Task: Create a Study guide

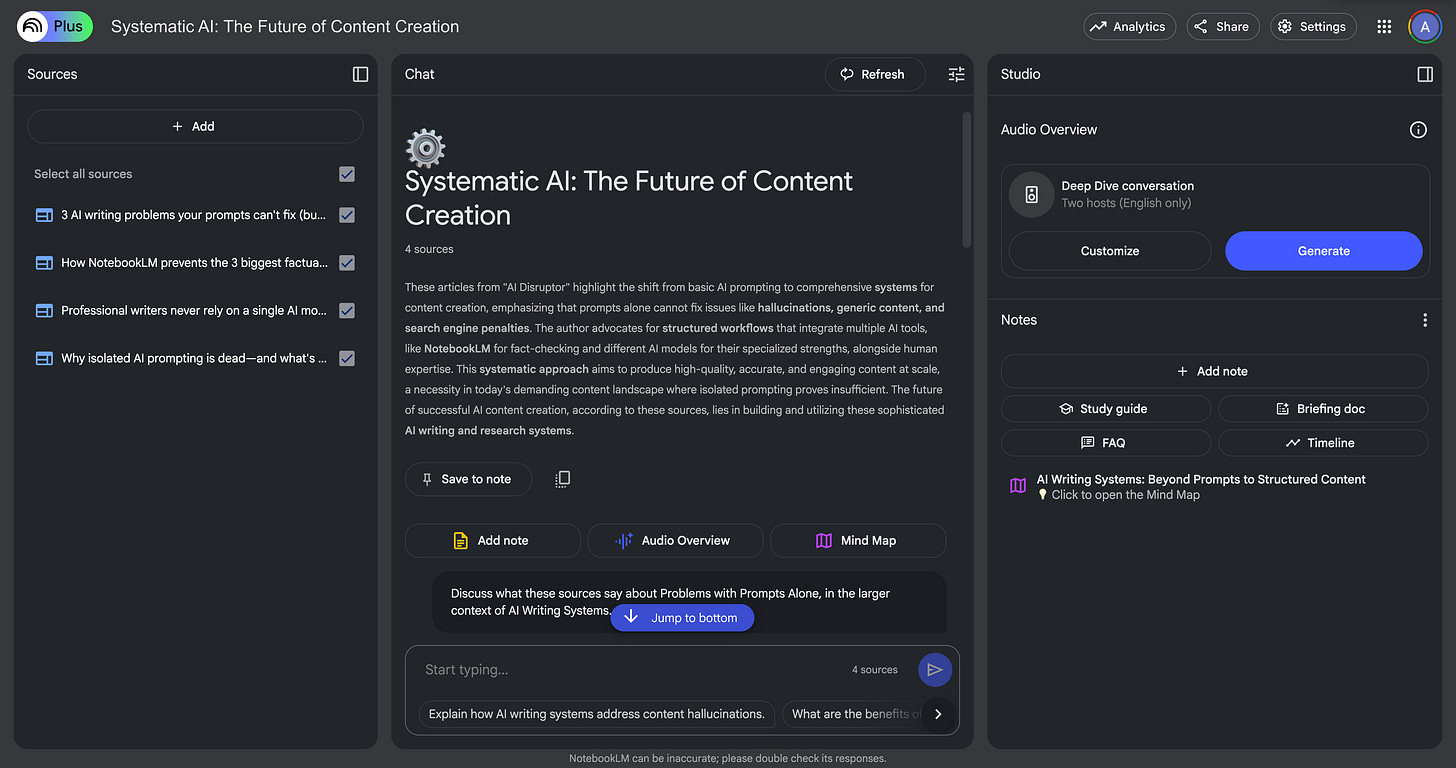Action: [x=1106, y=409]
